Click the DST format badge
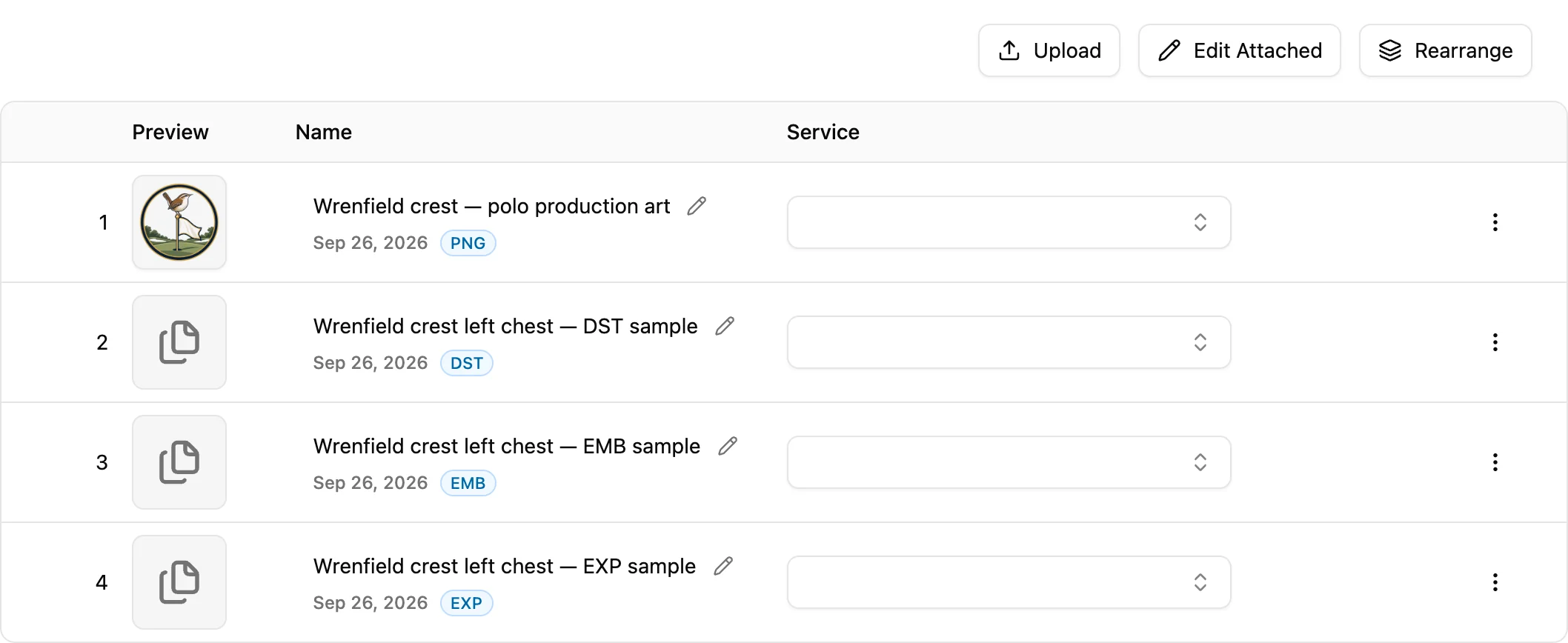The height and width of the screenshot is (643, 1568). click(x=467, y=363)
